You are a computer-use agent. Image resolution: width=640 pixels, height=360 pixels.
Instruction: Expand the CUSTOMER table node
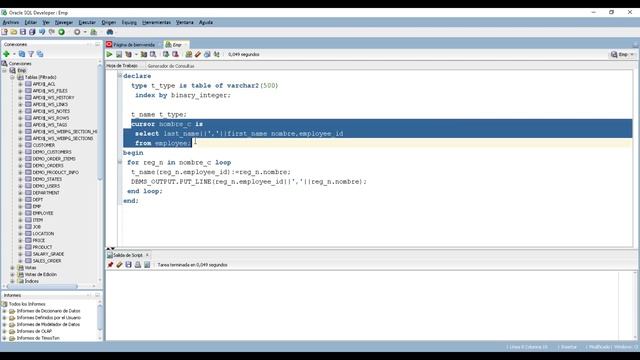point(20,145)
